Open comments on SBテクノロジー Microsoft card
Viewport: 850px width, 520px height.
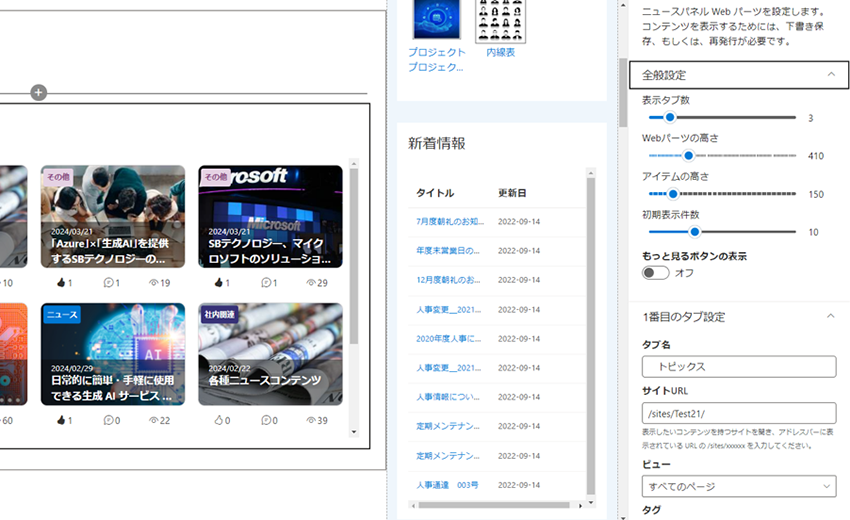tap(266, 283)
